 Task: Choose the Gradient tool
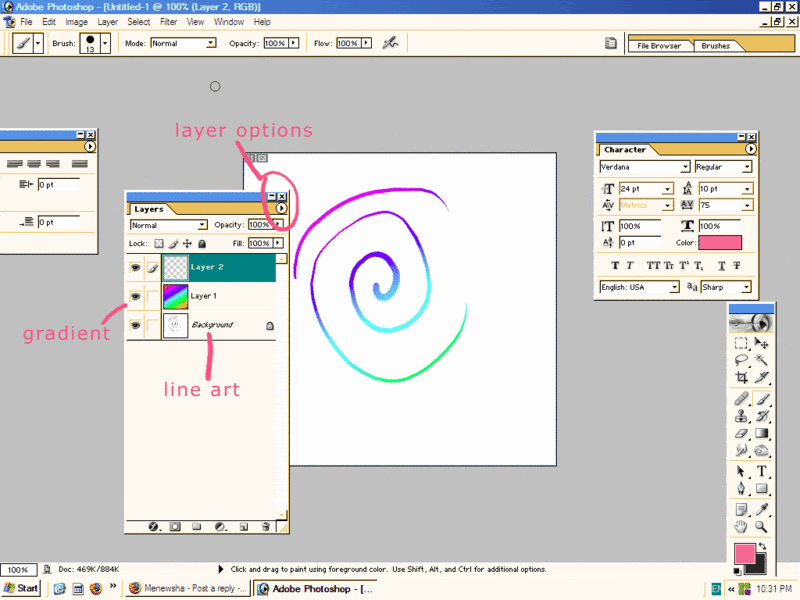[761, 433]
